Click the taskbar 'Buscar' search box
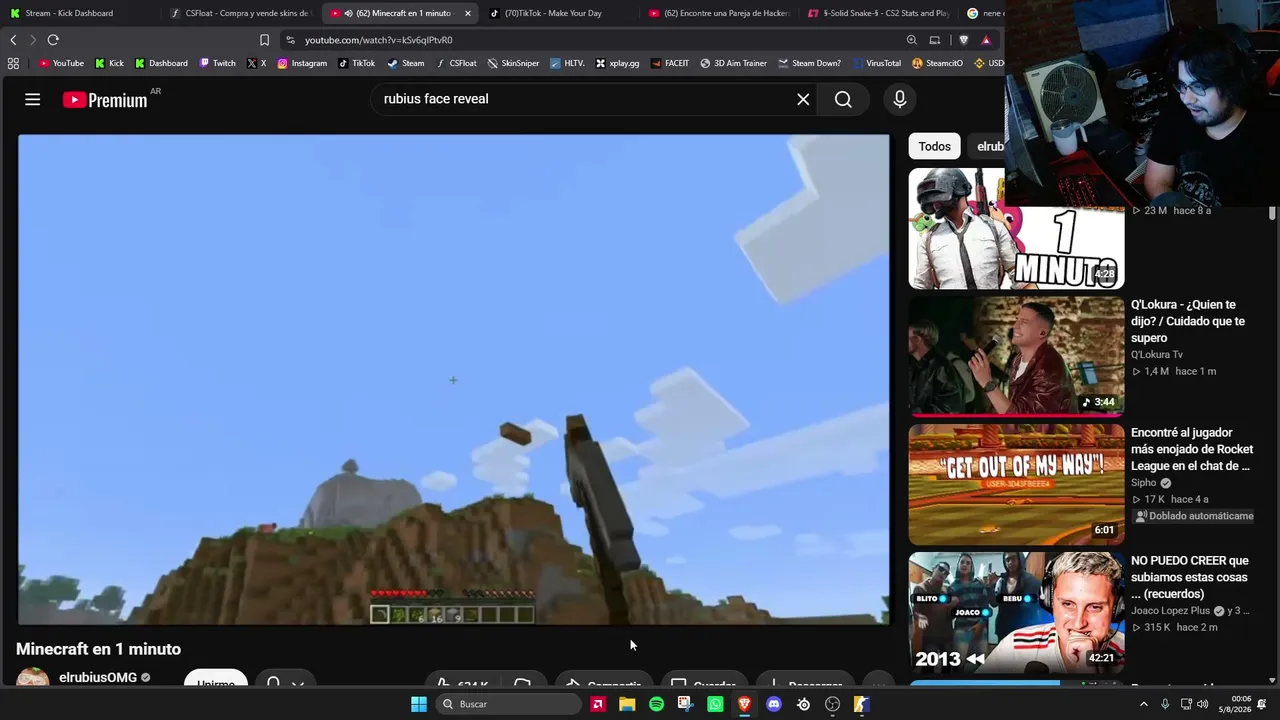 [x=509, y=704]
